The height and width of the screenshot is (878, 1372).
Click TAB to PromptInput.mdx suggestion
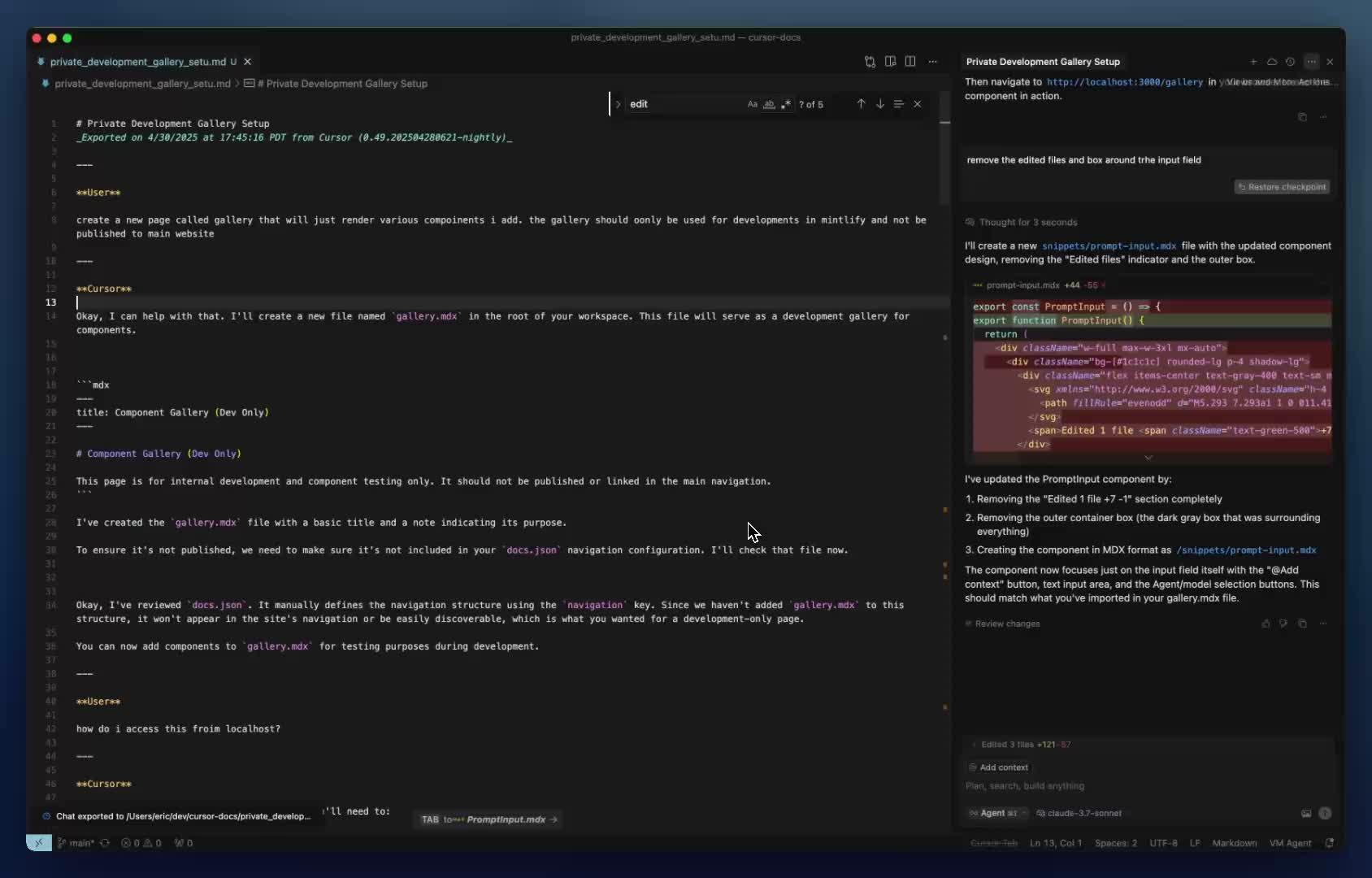(x=489, y=819)
